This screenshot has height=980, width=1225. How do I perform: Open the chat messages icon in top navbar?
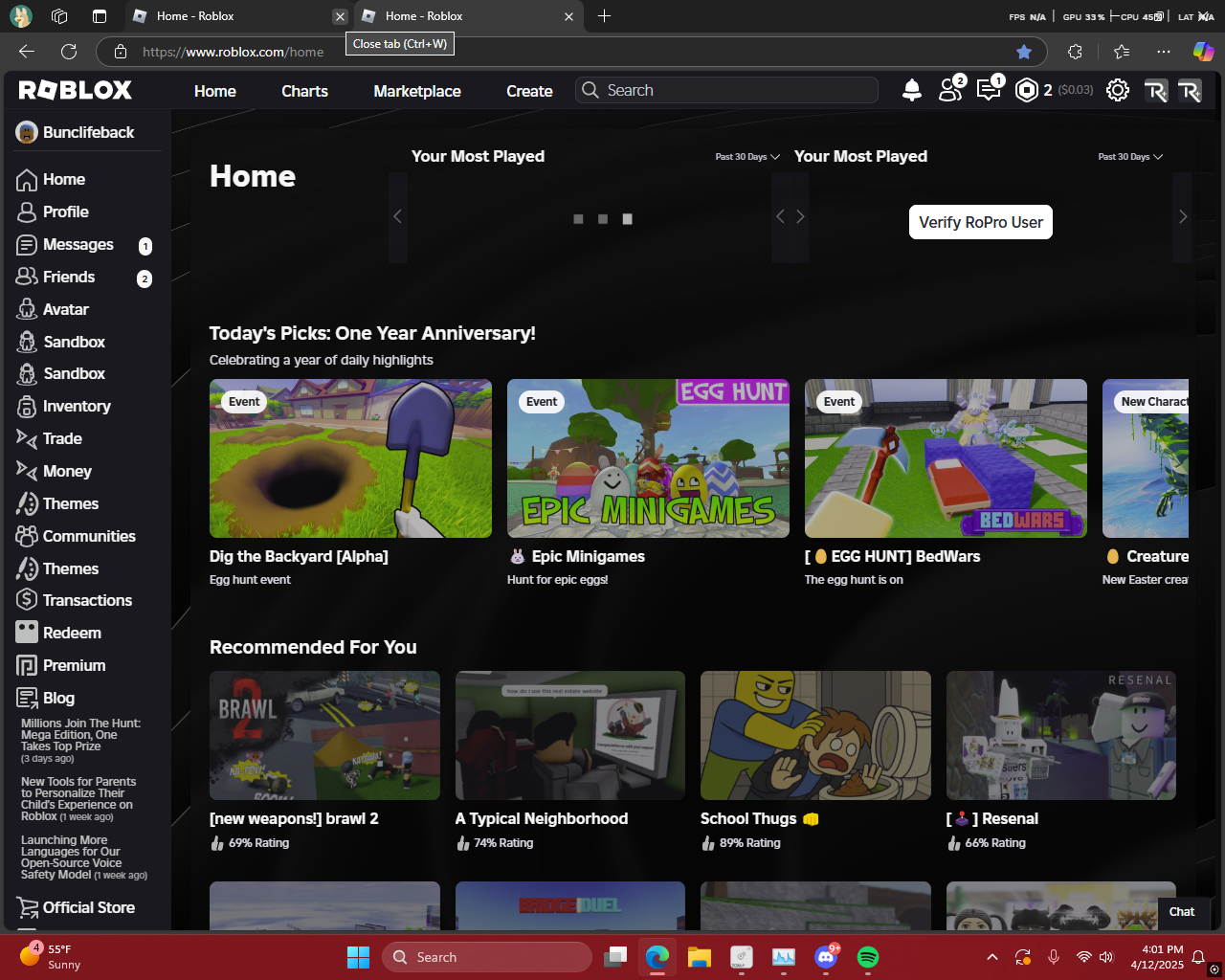pos(989,89)
